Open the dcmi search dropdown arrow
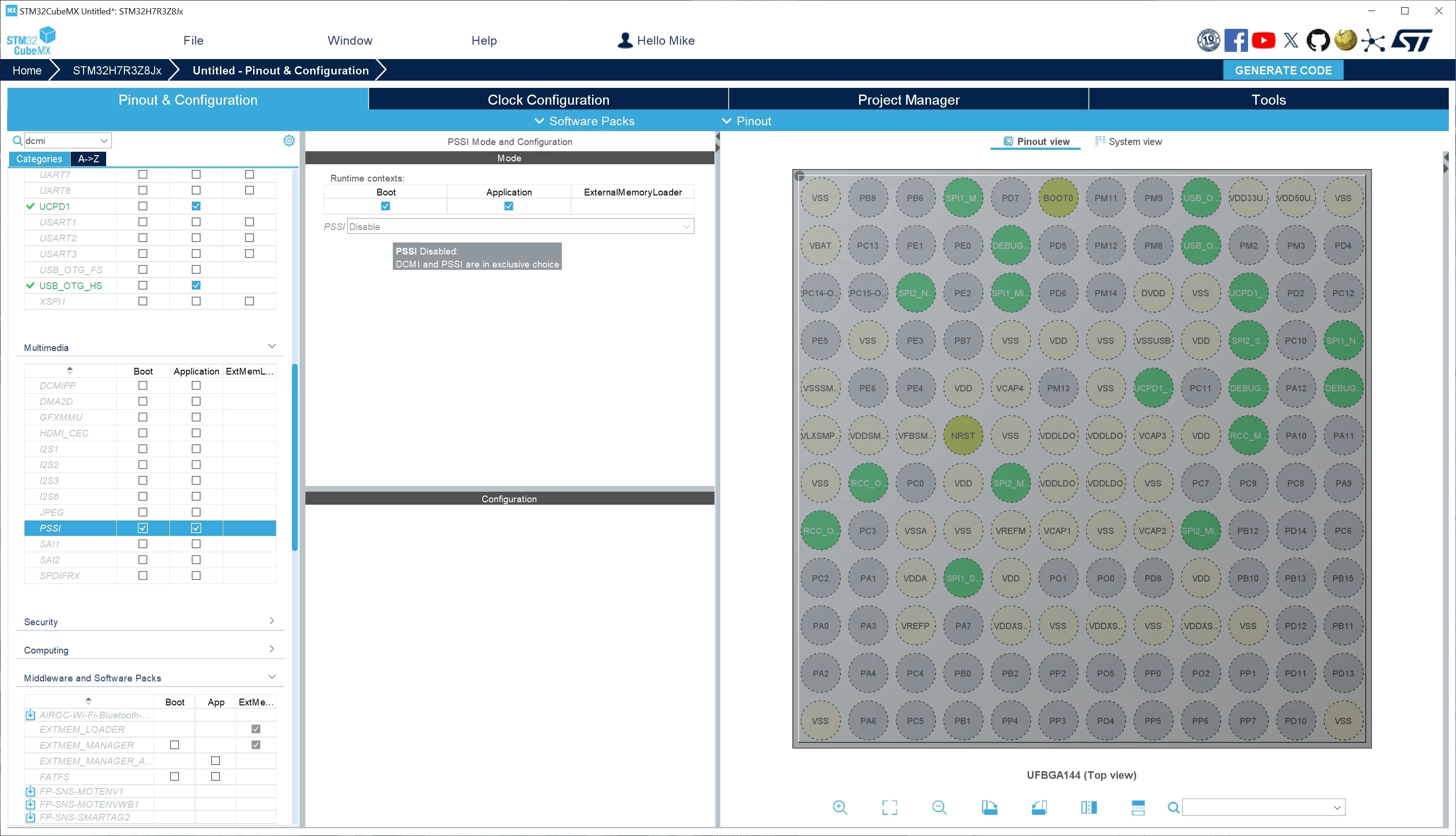 pos(104,141)
